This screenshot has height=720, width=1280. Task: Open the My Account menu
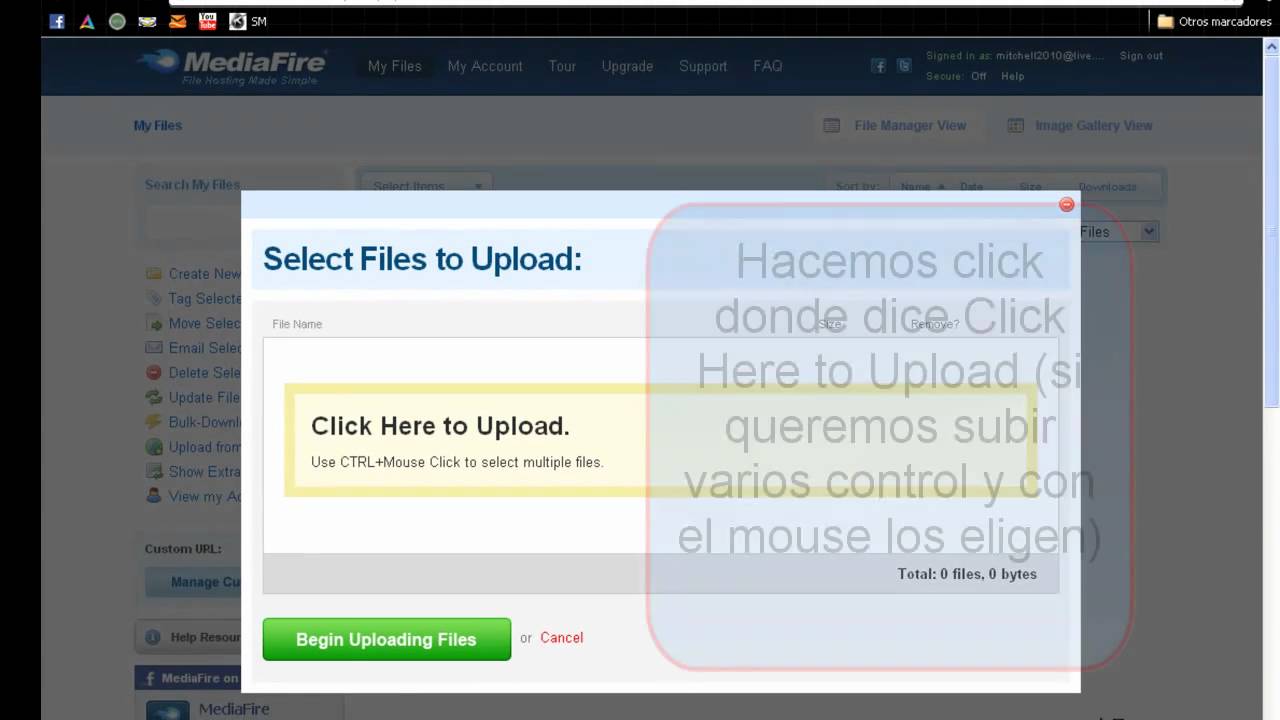[485, 66]
